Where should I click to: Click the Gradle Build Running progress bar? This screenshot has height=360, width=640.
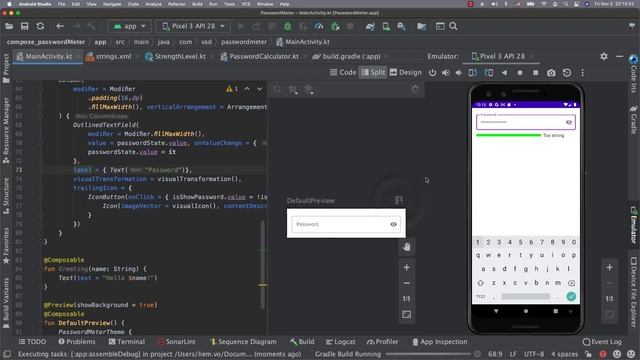(x=429, y=354)
